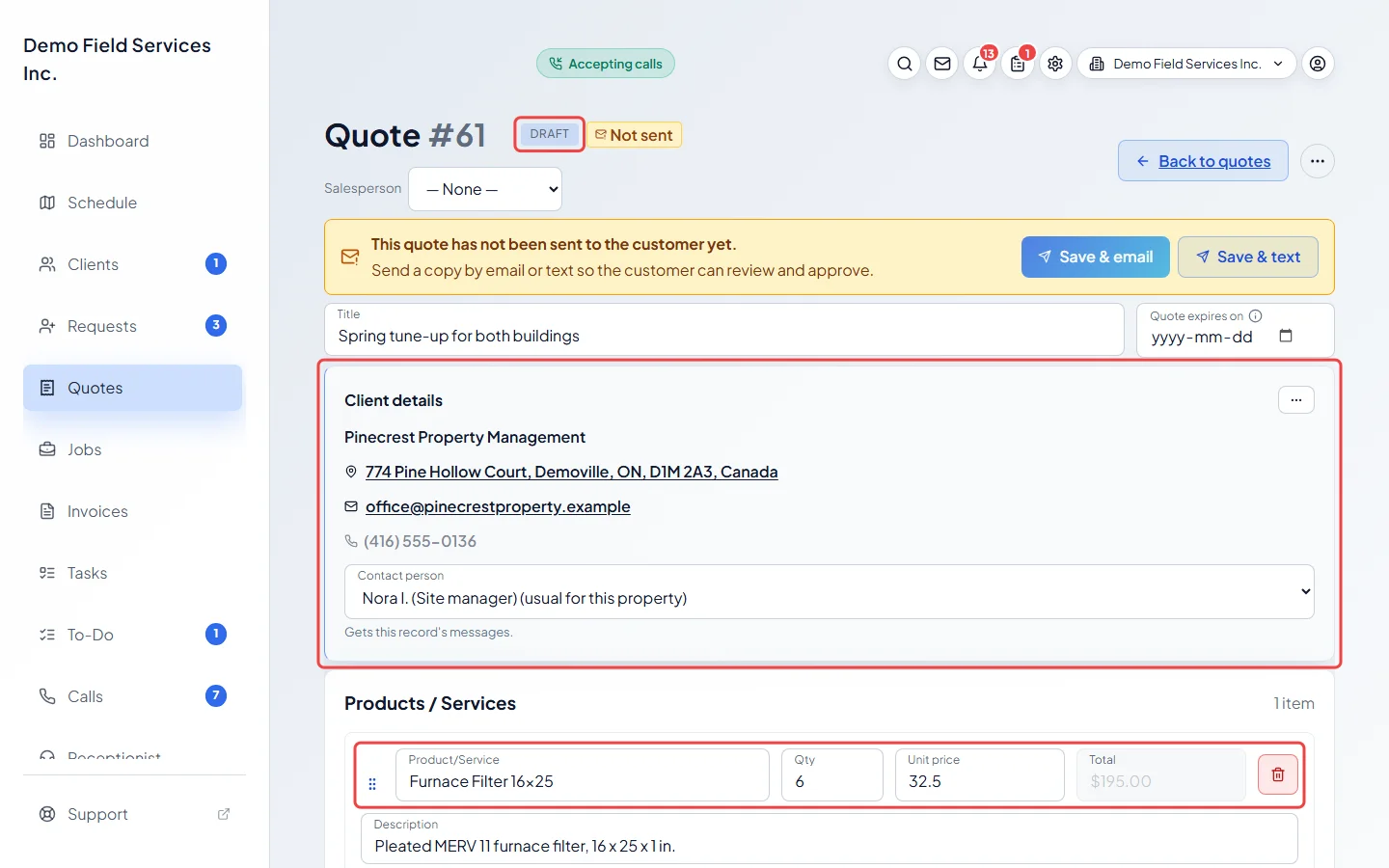Click the Quote expires on date field

[1236, 330]
